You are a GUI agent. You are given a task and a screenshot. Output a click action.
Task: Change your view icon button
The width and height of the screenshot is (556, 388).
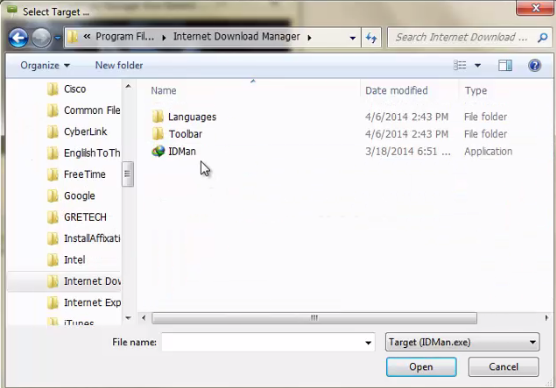[460, 65]
